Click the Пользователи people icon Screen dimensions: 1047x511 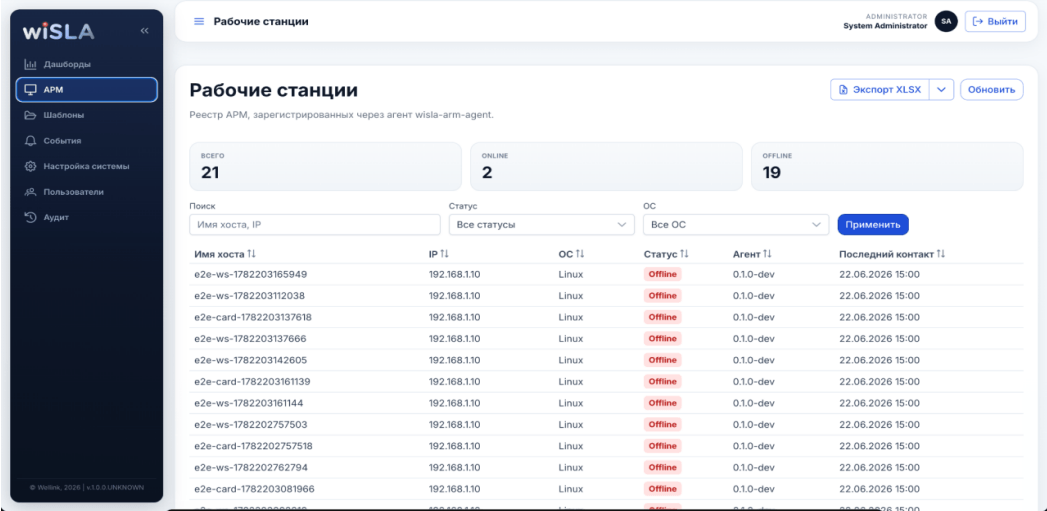(x=30, y=192)
